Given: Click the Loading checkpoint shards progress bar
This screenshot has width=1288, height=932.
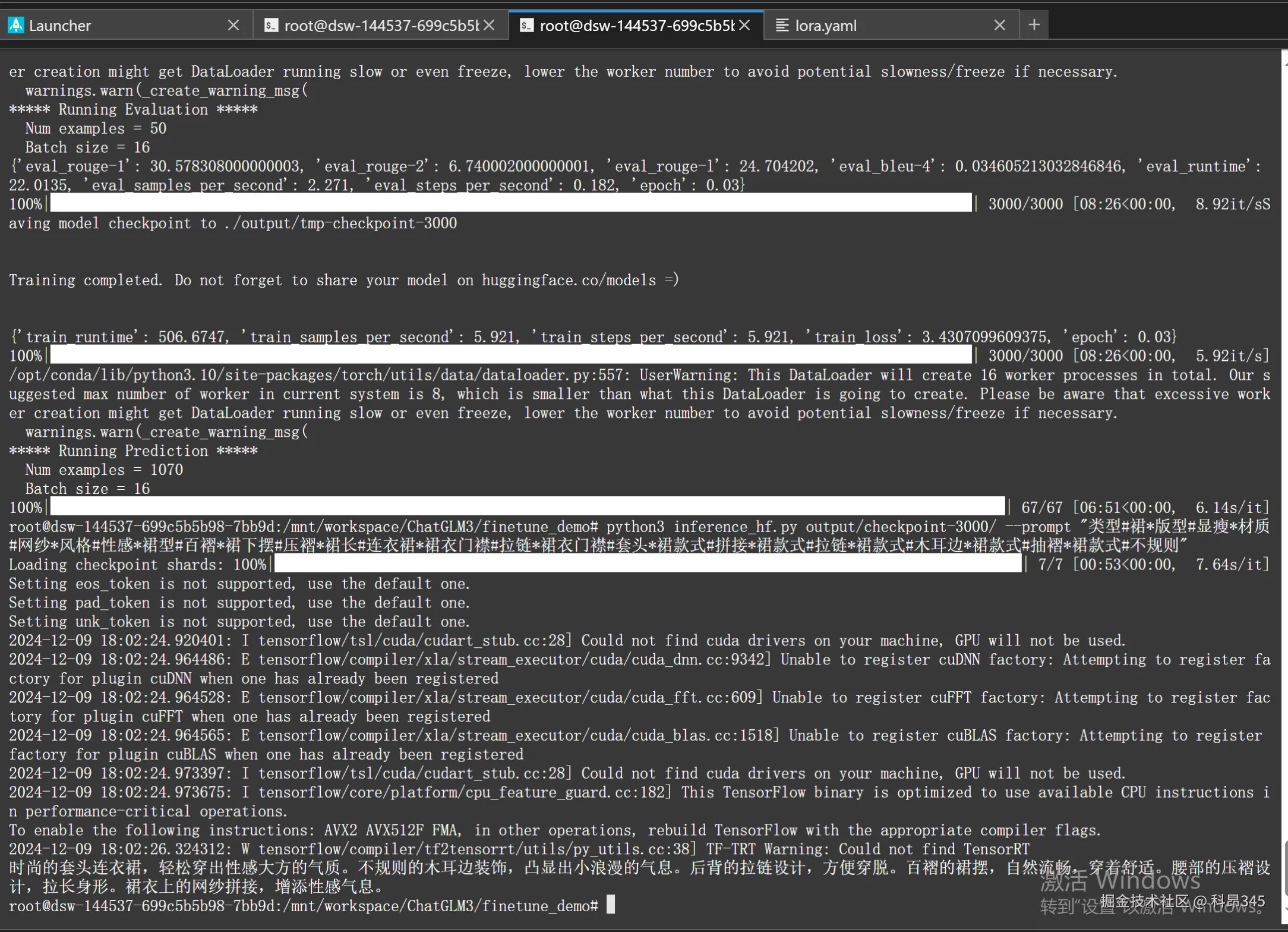Looking at the screenshot, I should [648, 564].
